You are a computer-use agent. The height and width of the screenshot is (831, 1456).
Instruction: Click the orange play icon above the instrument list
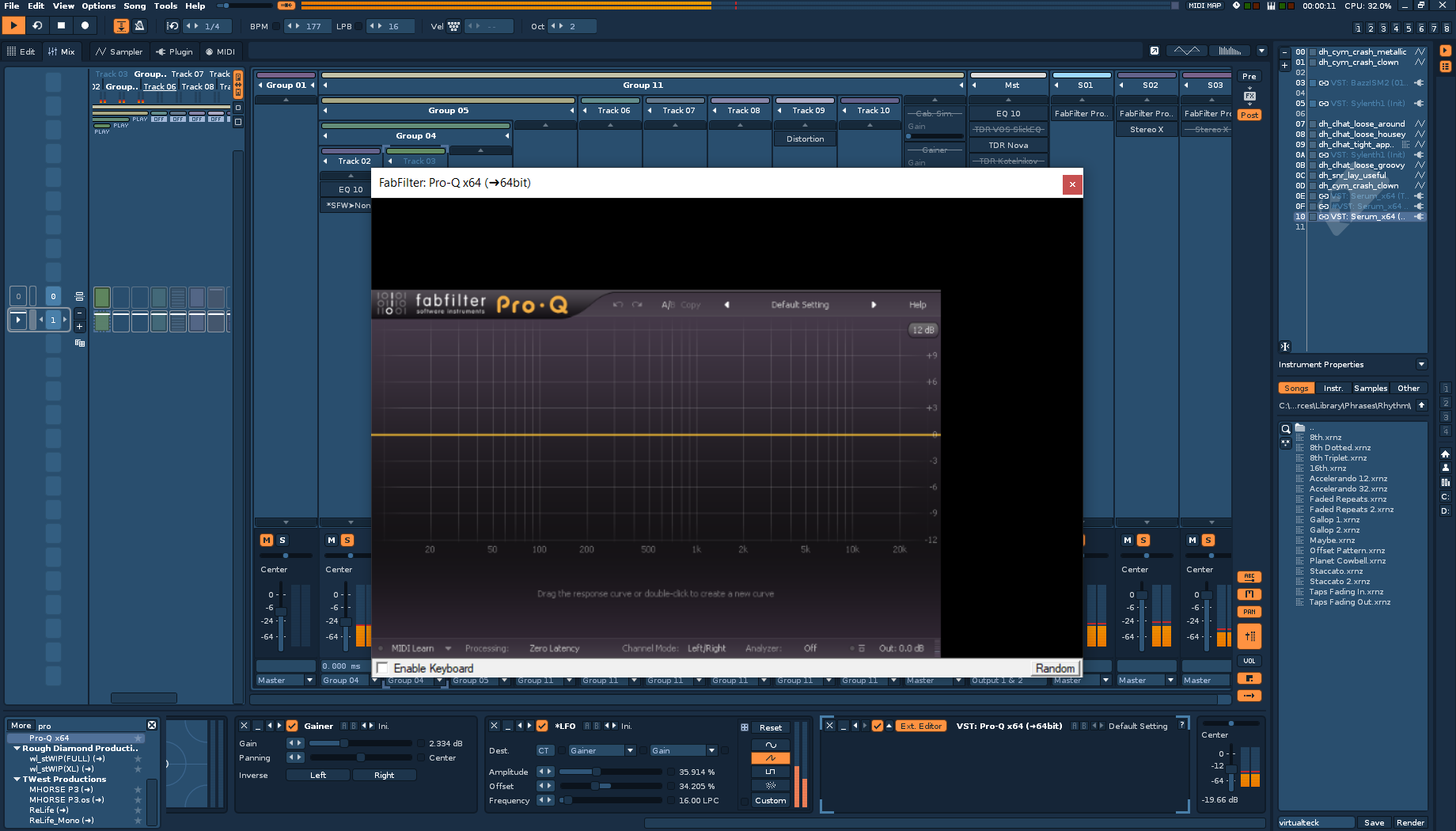[x=1445, y=51]
